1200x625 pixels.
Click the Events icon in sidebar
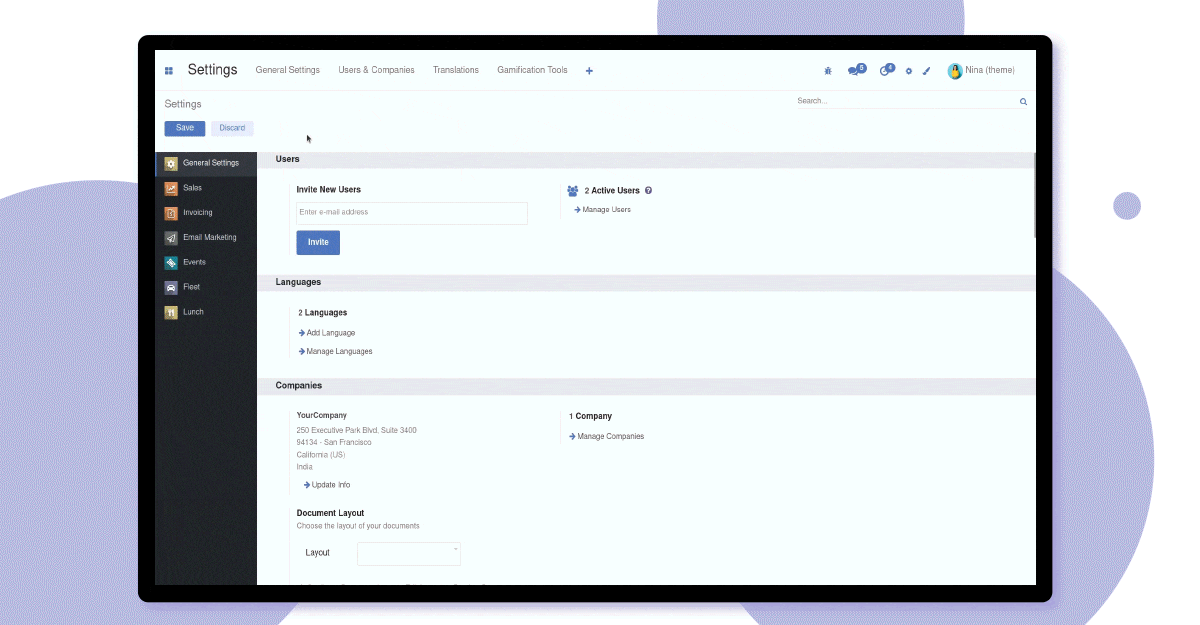pyautogui.click(x=171, y=263)
